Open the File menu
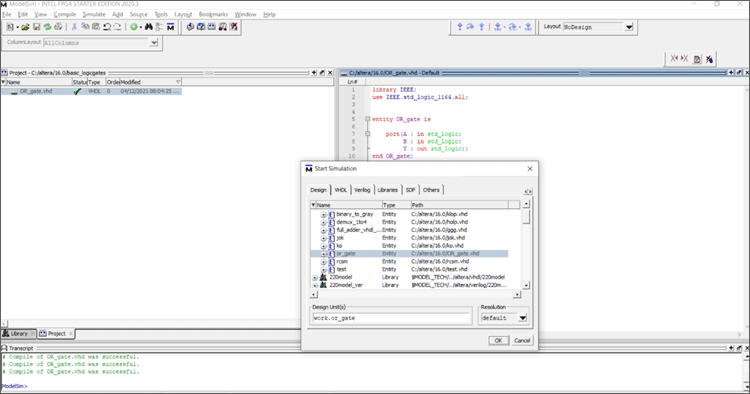Viewport: 750px width, 394px height. point(7,14)
